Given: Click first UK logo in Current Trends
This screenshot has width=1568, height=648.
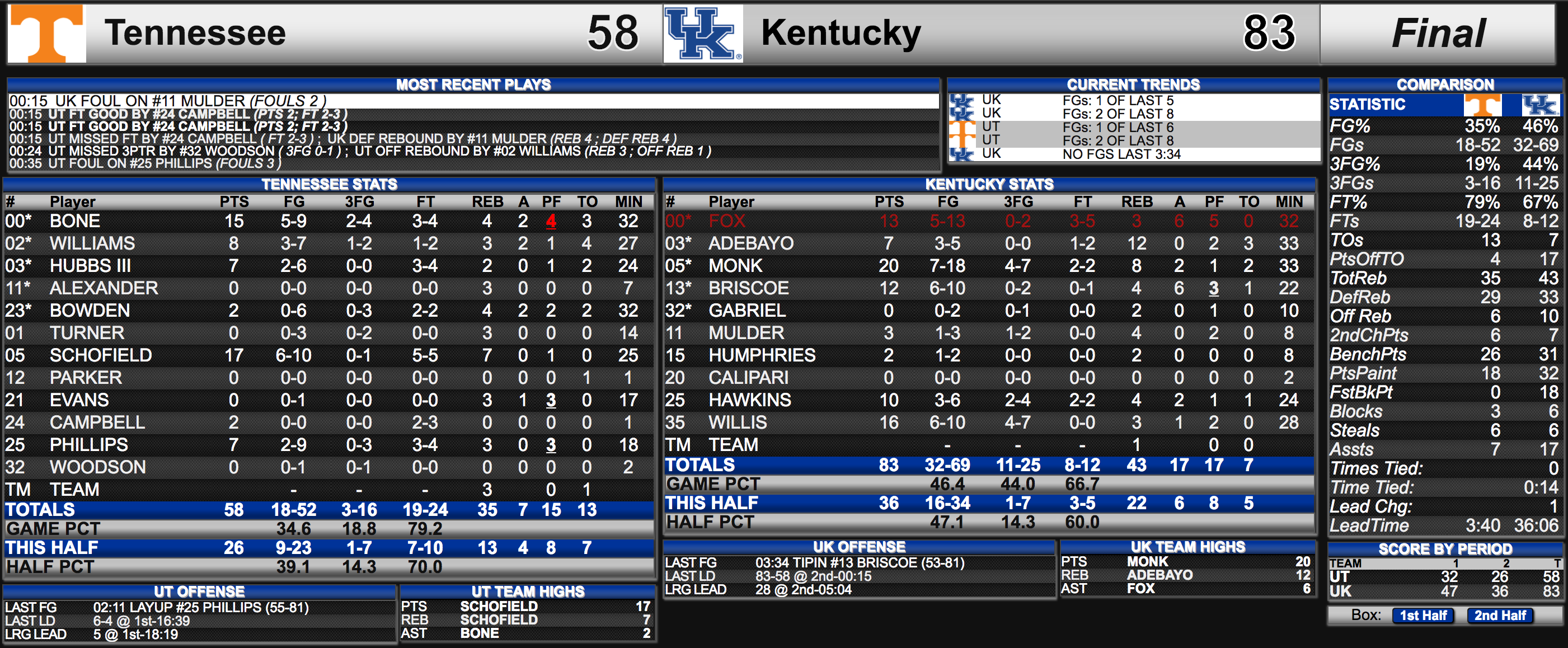Looking at the screenshot, I should click(962, 101).
